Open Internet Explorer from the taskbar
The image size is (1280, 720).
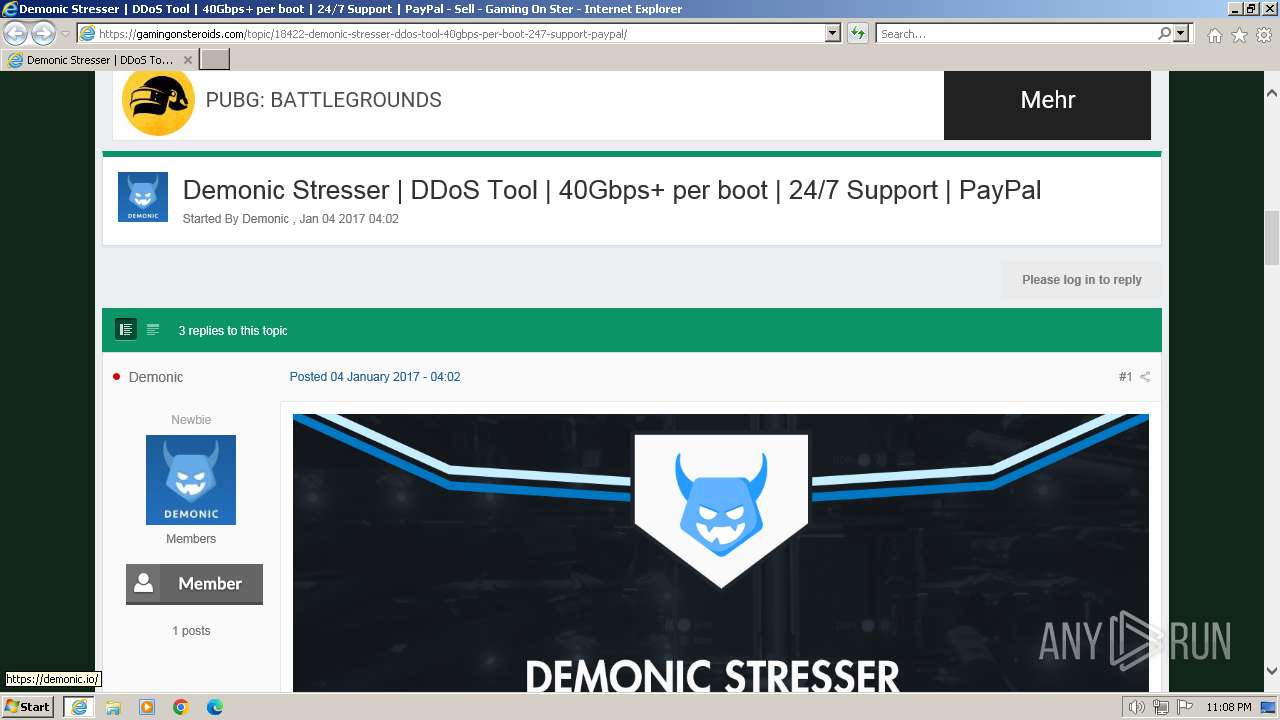click(x=78, y=707)
